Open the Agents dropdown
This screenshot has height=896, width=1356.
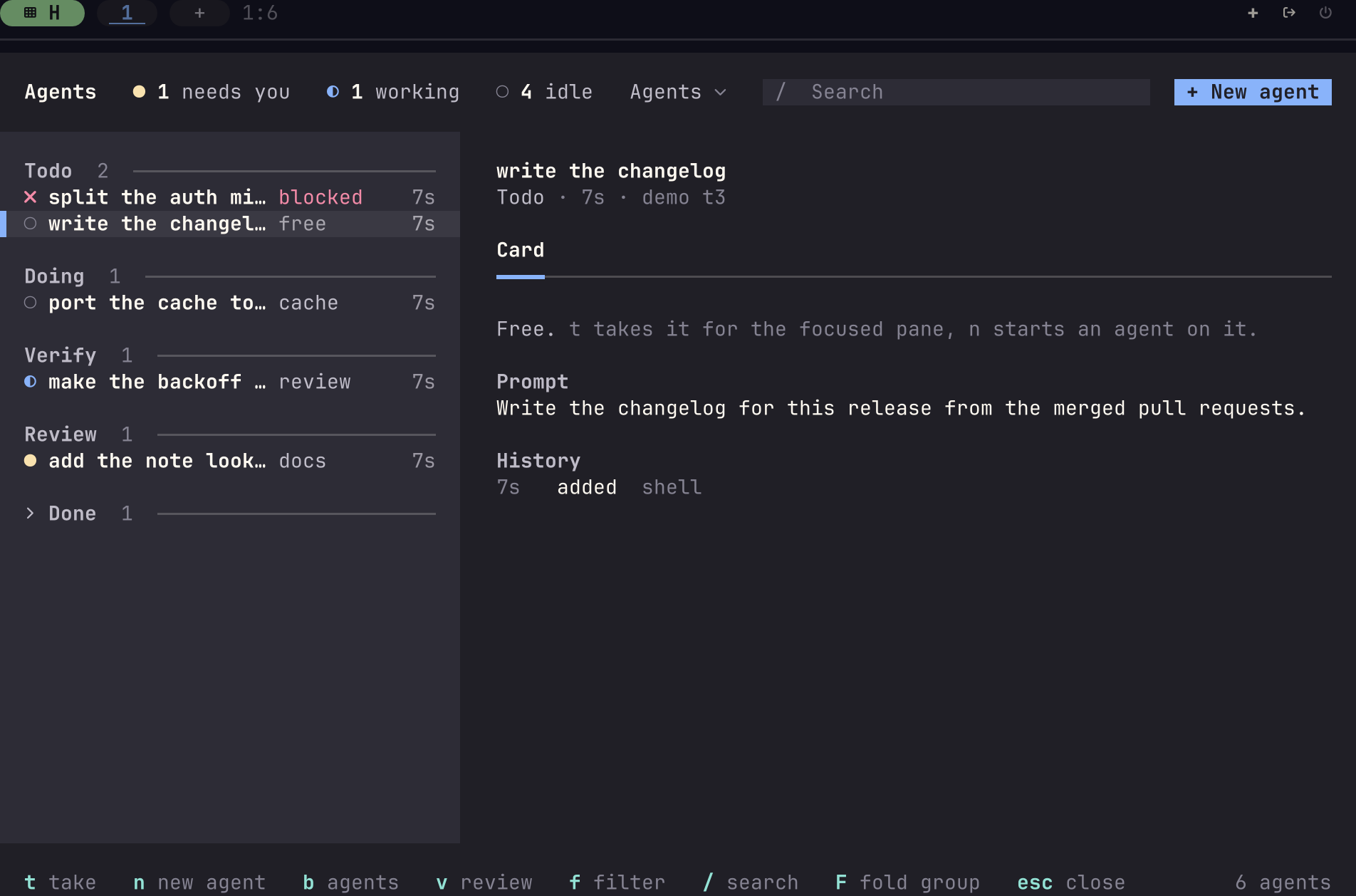coord(678,92)
